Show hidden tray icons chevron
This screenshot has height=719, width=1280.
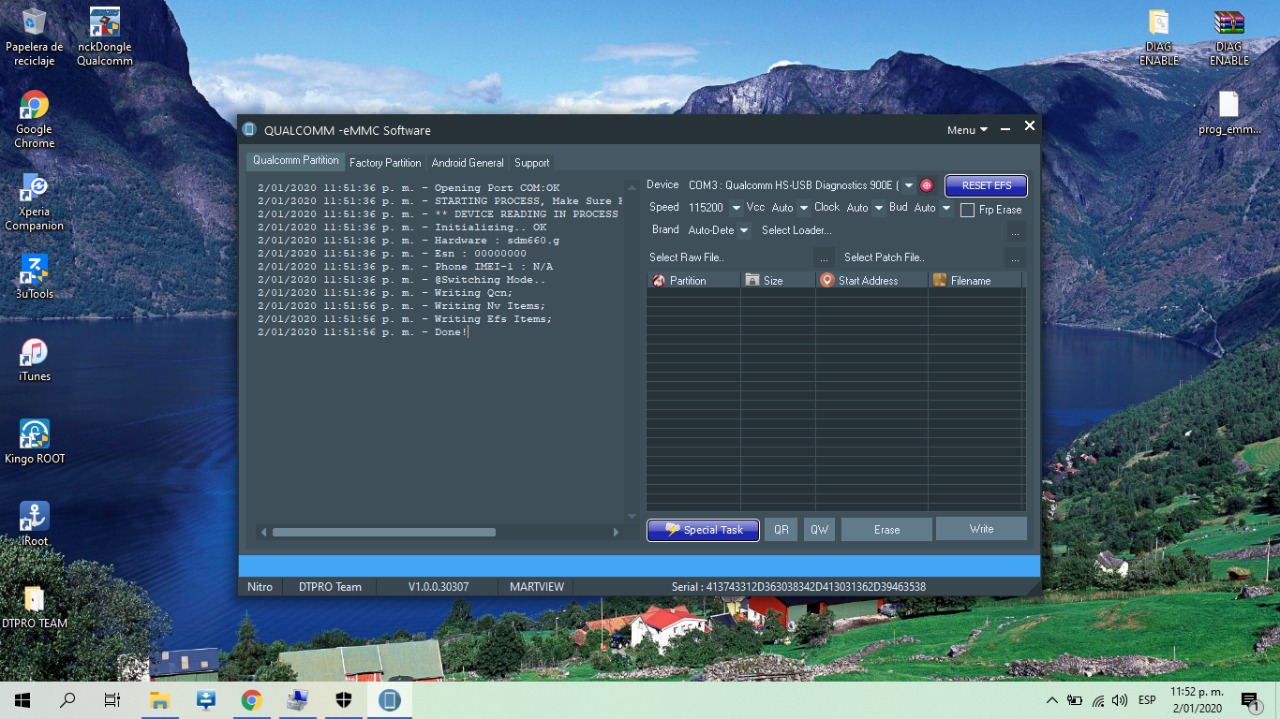pos(1052,700)
